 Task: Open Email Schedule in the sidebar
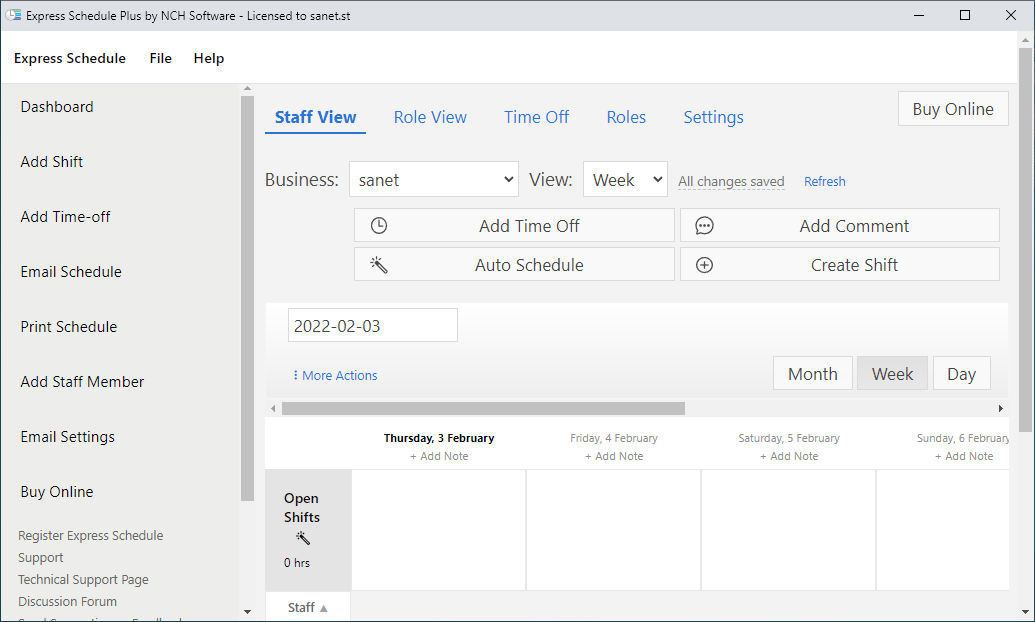pyautogui.click(x=71, y=272)
